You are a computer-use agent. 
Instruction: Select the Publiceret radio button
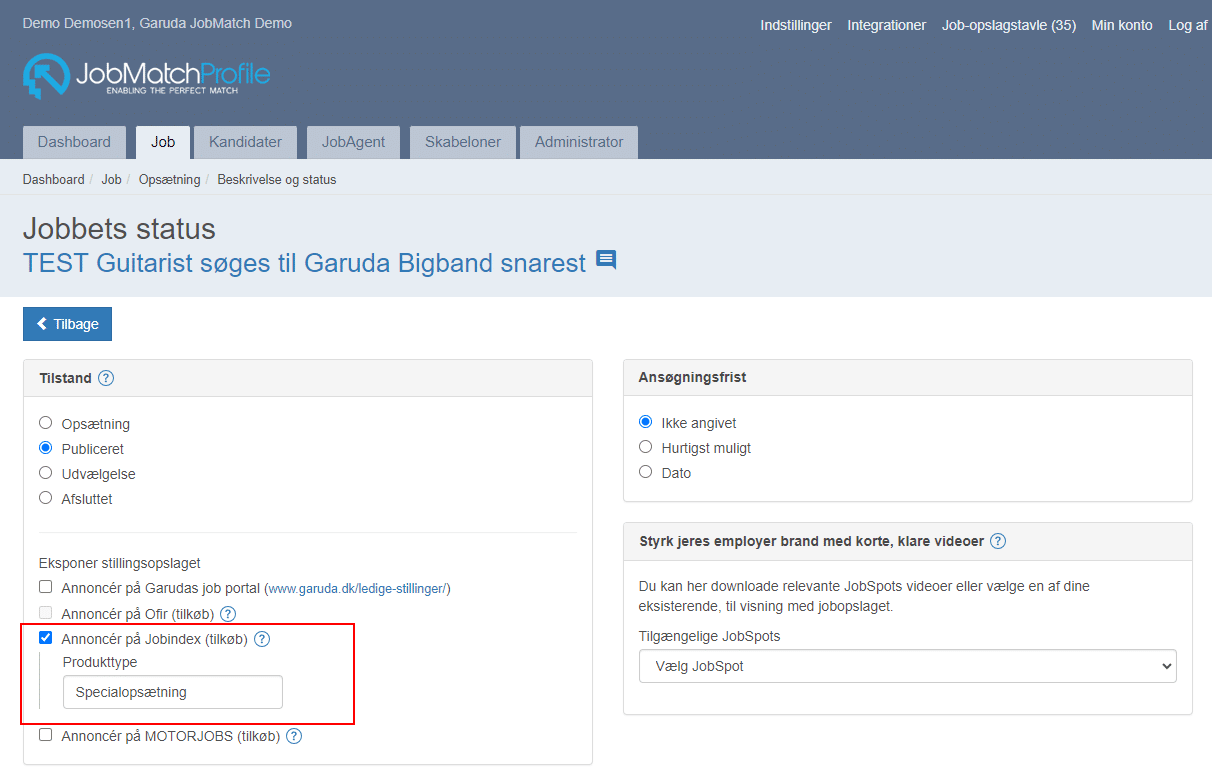pos(45,448)
